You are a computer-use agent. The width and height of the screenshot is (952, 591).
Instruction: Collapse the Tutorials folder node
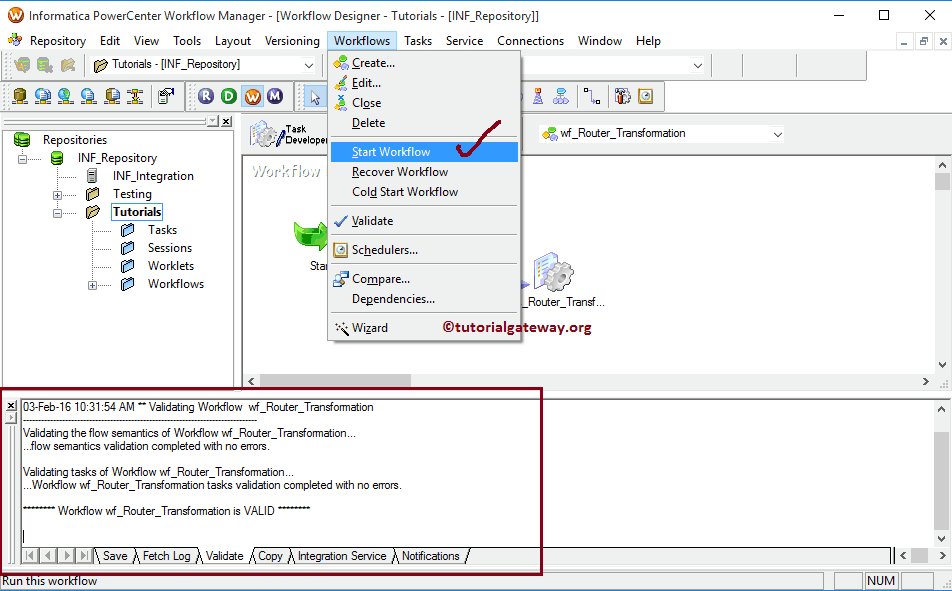57,213
